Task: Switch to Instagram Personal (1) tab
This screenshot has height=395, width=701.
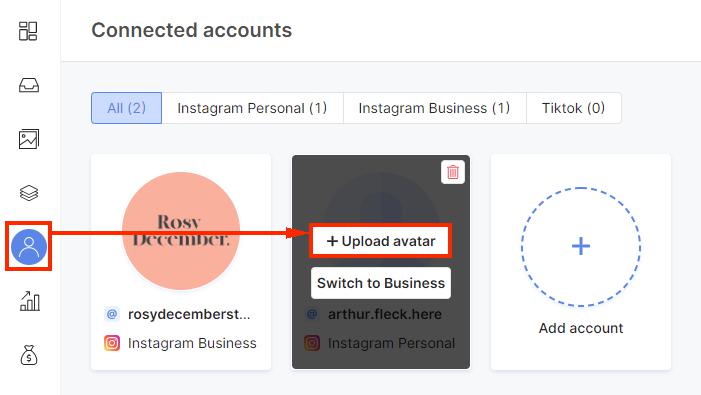Action: [252, 108]
